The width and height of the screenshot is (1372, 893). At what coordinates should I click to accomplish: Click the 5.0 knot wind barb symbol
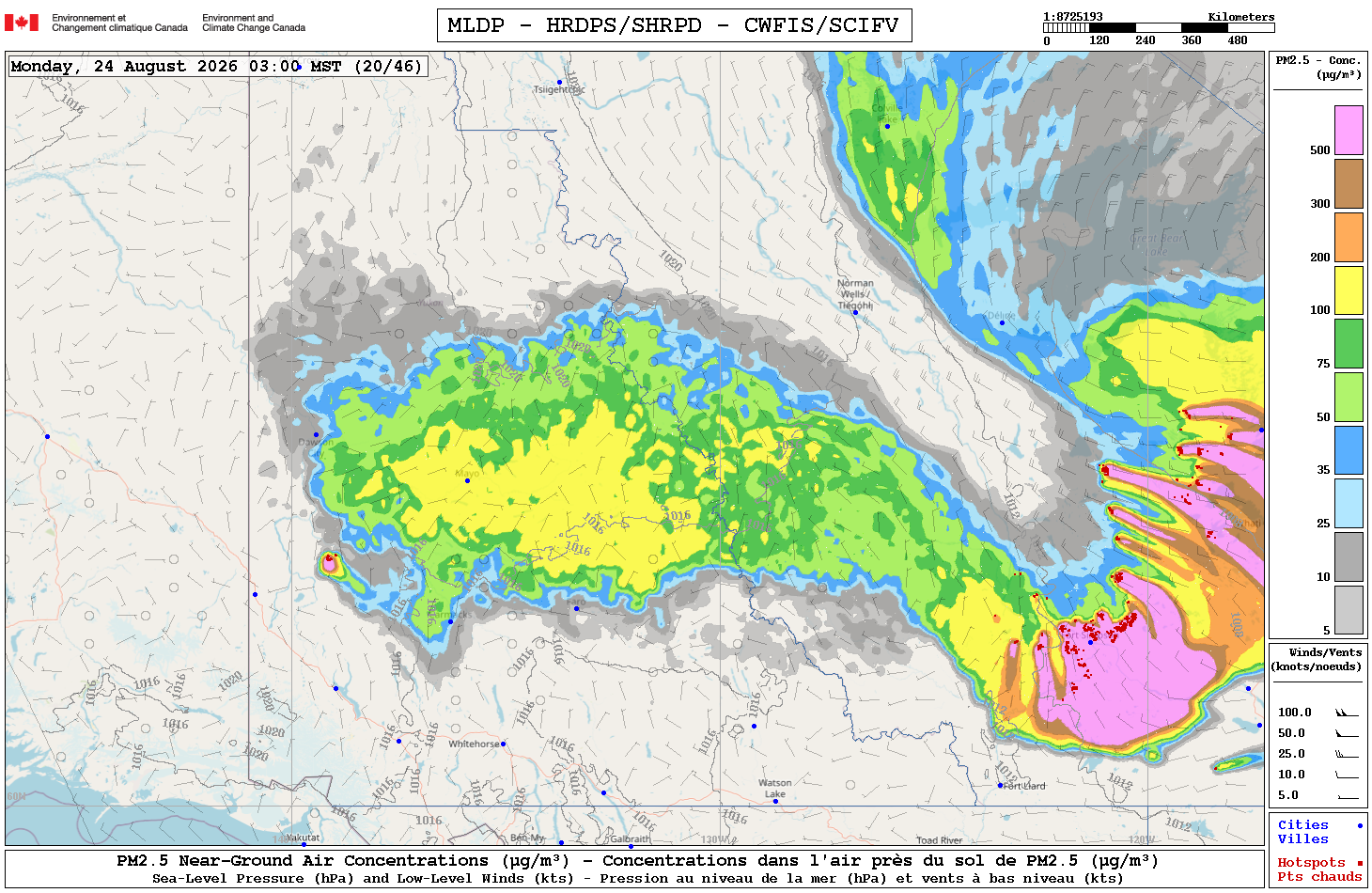pyautogui.click(x=1347, y=795)
